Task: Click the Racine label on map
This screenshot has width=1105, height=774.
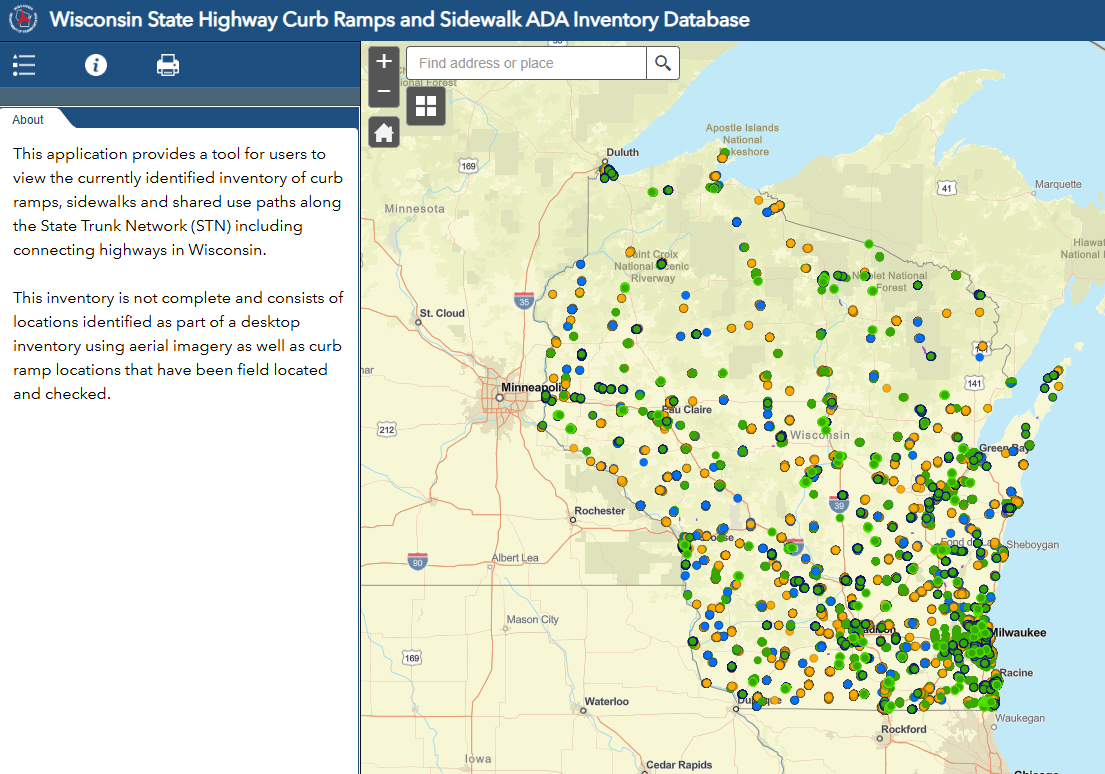Action: (1016, 672)
